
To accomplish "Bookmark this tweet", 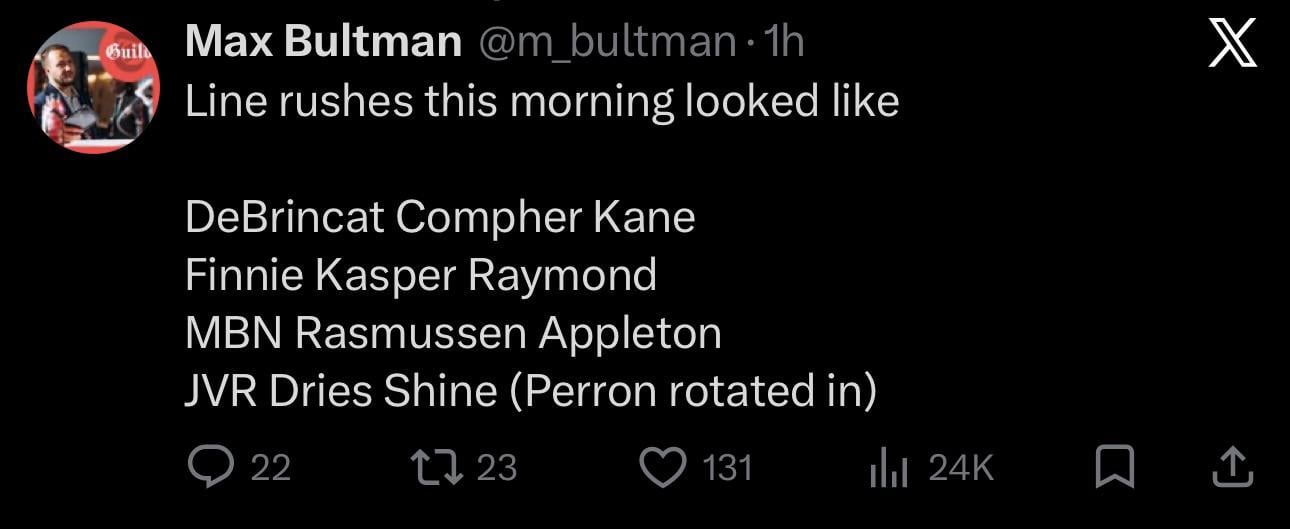I will (x=1114, y=467).
